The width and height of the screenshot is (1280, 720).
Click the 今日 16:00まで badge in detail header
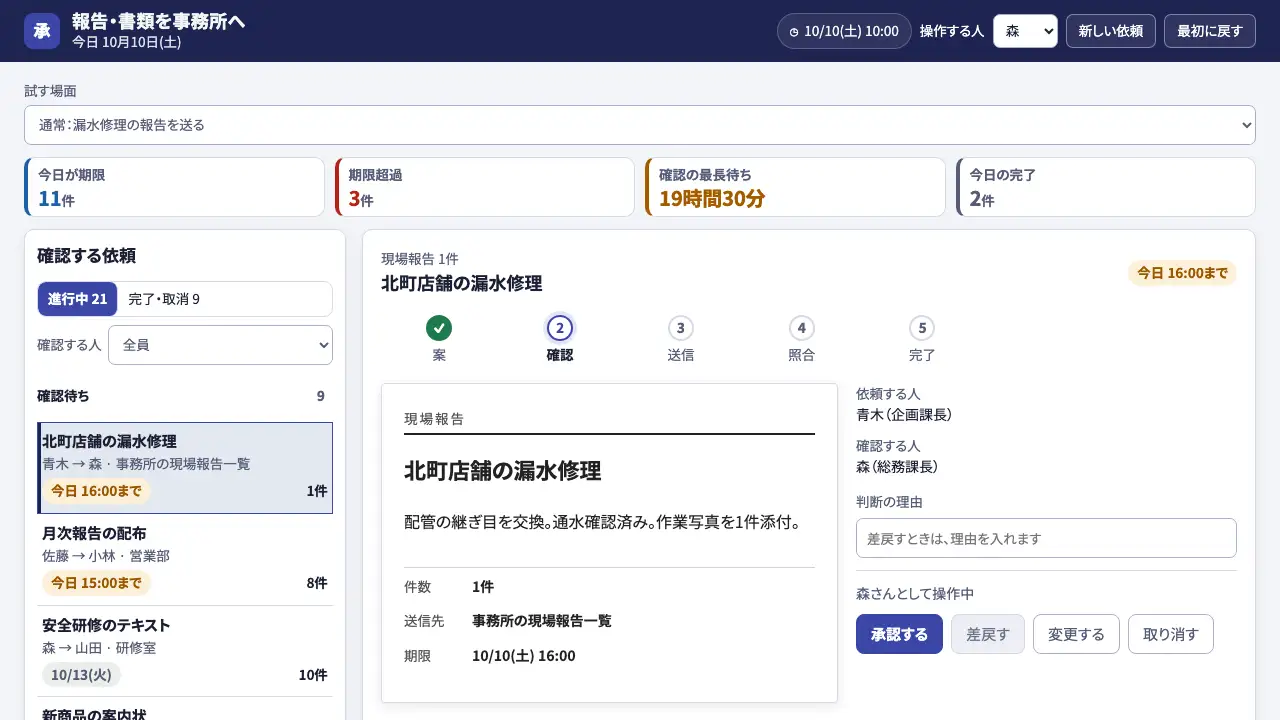coord(1182,273)
